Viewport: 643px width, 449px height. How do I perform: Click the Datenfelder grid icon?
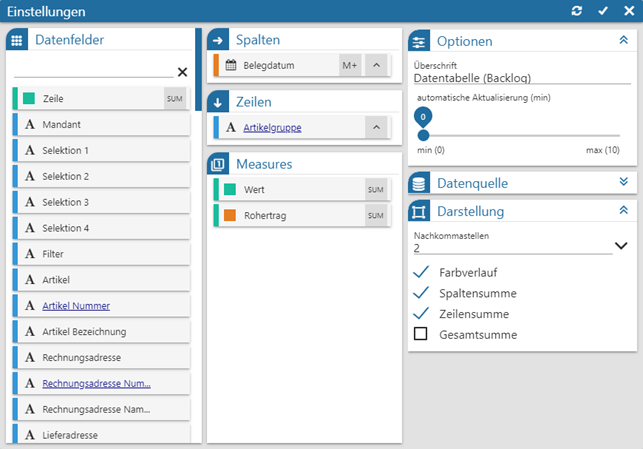point(17,40)
